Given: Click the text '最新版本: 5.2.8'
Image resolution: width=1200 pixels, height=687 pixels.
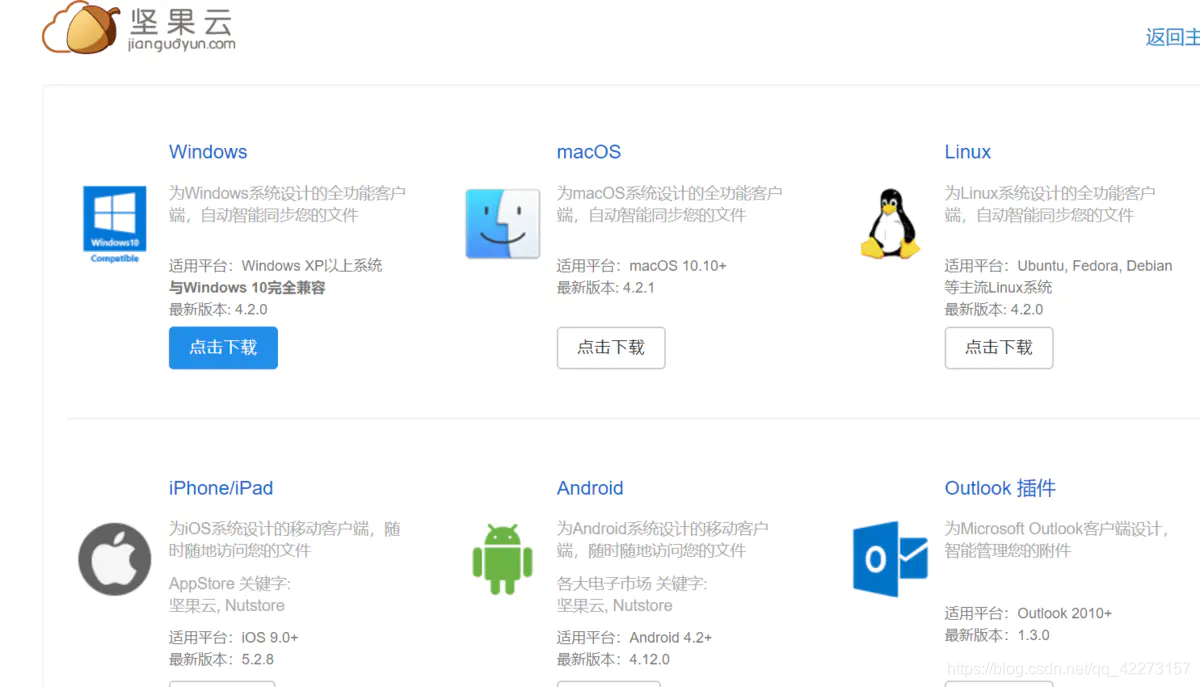Looking at the screenshot, I should coord(221,660).
